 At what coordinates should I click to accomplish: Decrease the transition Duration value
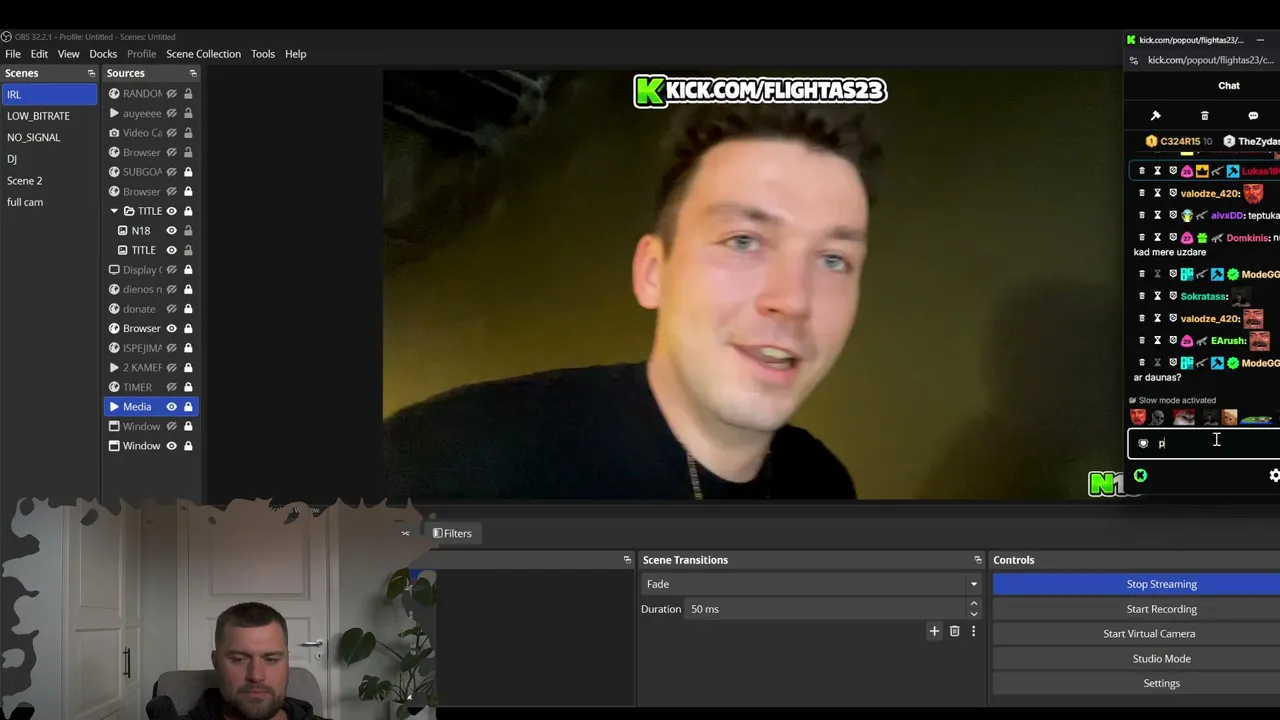[973, 614]
